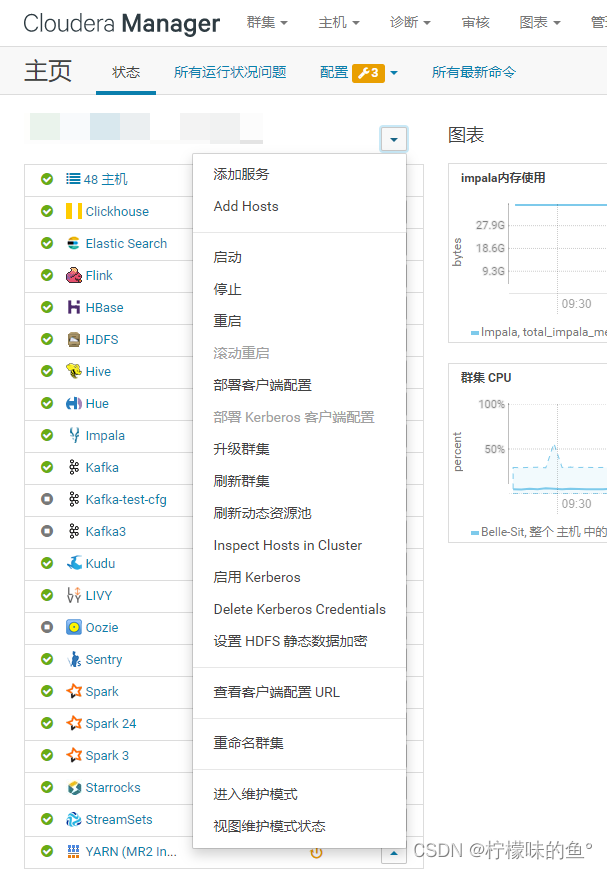
Task: Click the HBase service icon
Action: tap(74, 307)
